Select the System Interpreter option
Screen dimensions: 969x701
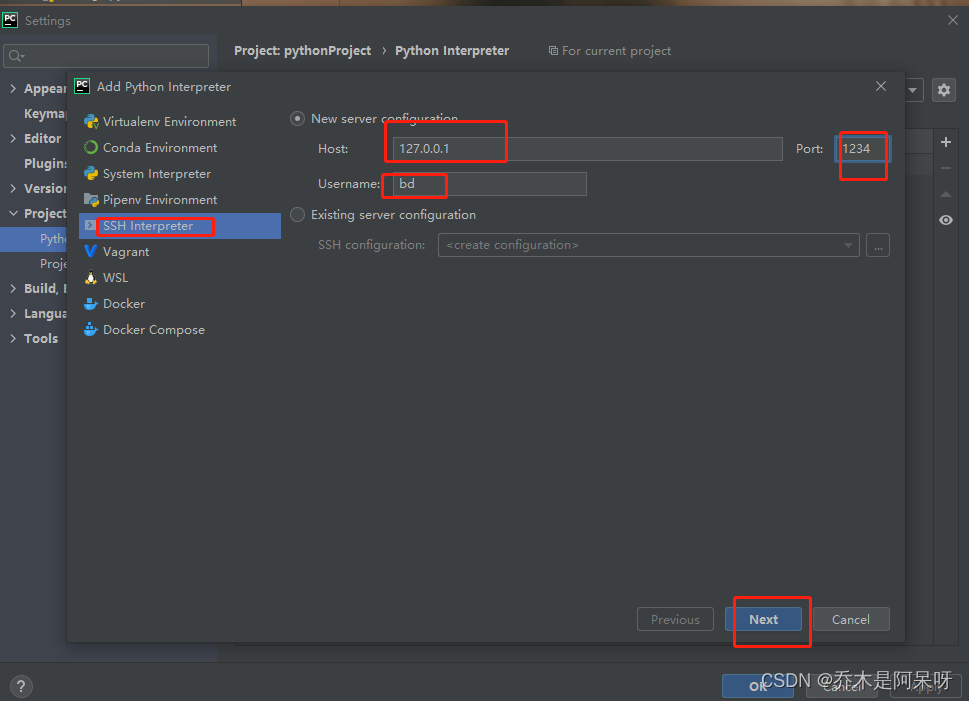[153, 173]
